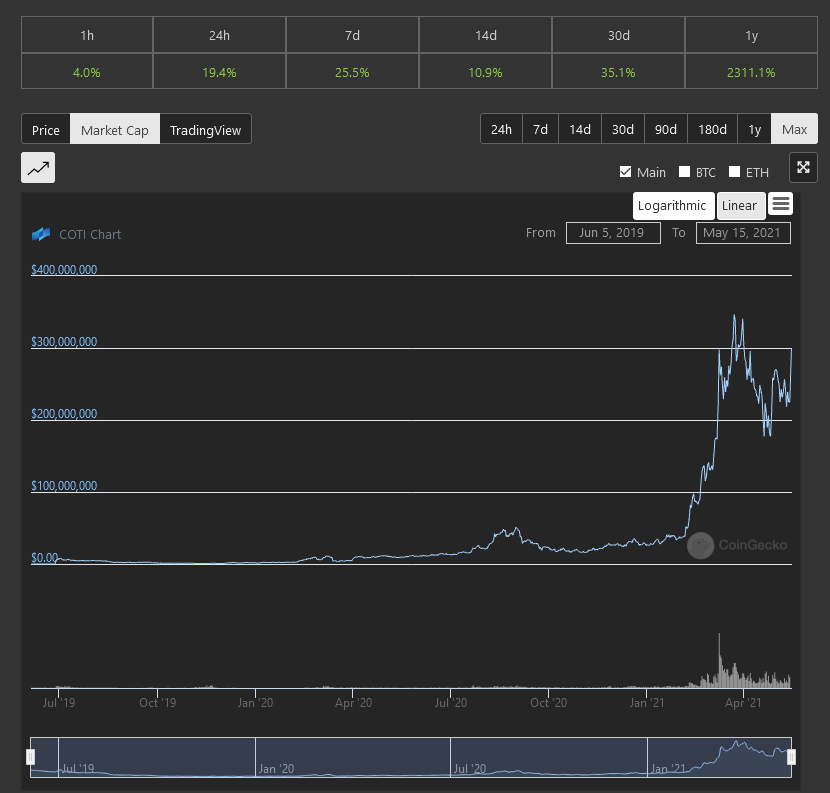Viewport: 830px width, 793px height.
Task: Click the $100,000,000 axis label
Action: [x=64, y=486]
